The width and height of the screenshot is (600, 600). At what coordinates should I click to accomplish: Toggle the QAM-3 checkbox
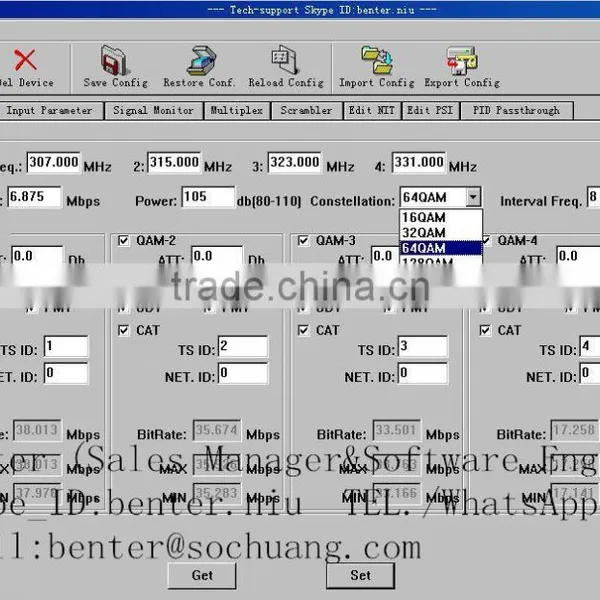click(303, 241)
